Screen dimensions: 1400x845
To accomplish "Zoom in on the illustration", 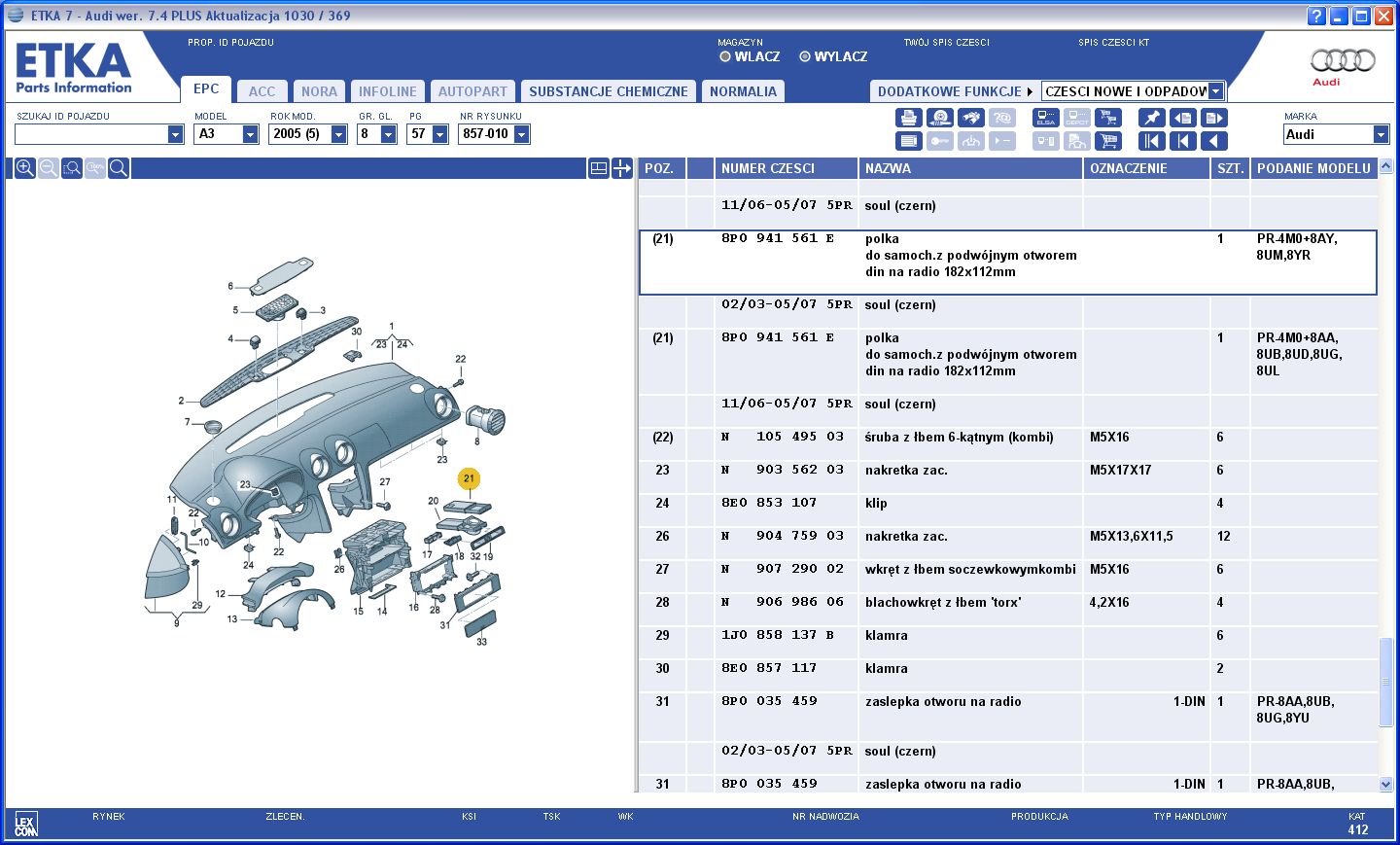I will pos(25,168).
